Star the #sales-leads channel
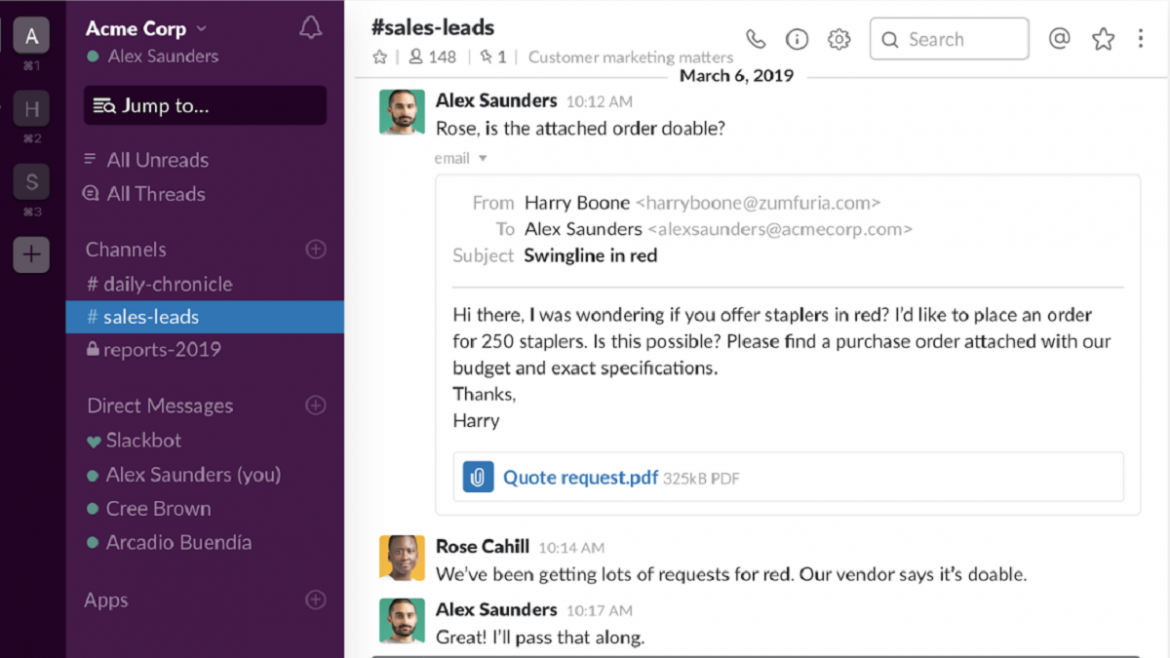The height and width of the screenshot is (658, 1170). (x=379, y=57)
